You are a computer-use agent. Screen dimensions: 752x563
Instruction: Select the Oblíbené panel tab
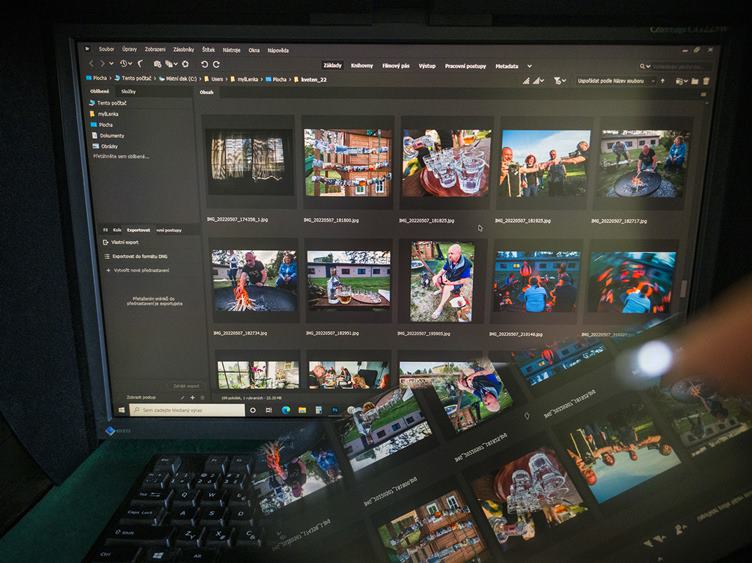(x=100, y=91)
